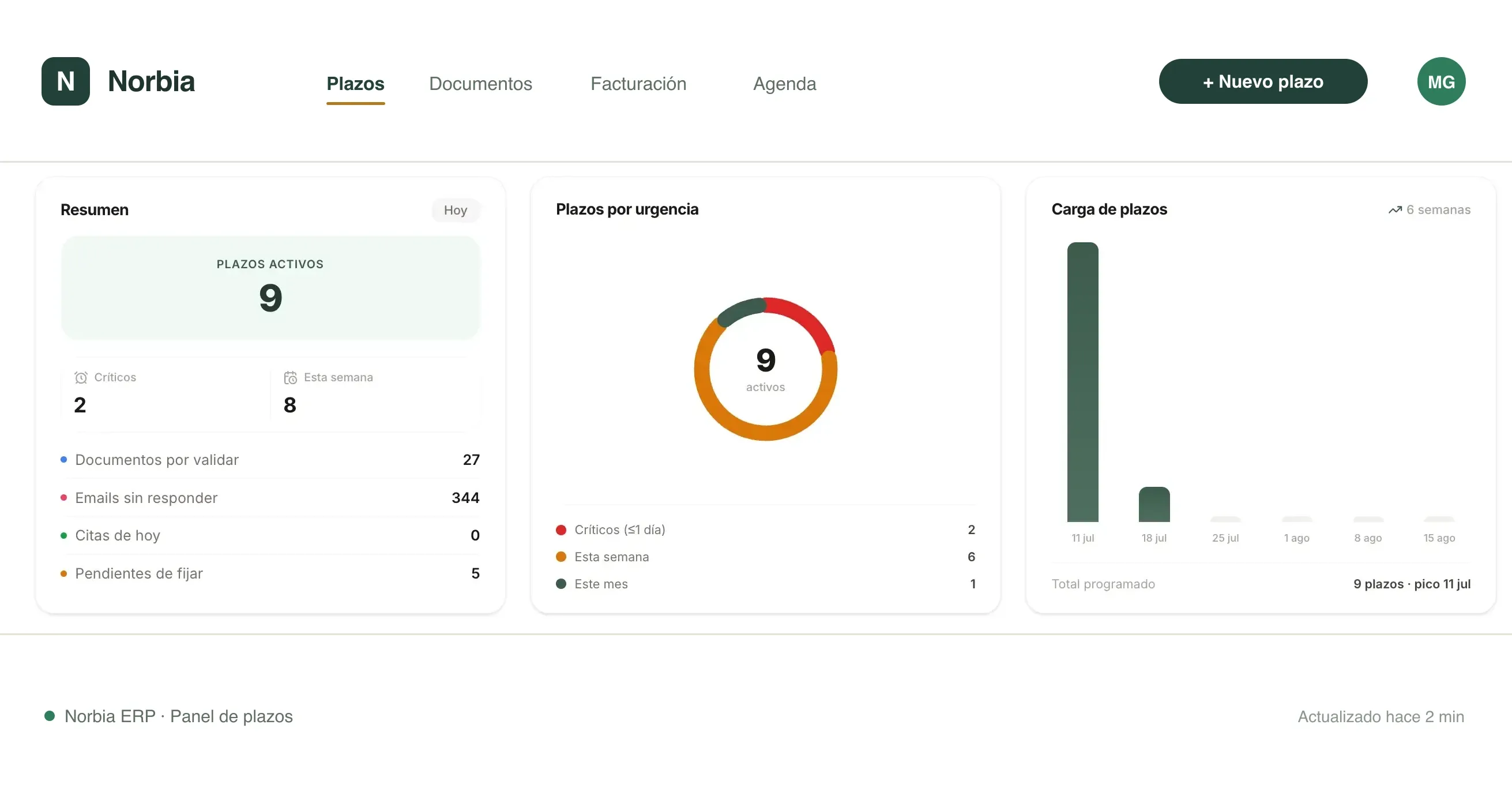Go to the Facturación tab

coord(638,84)
